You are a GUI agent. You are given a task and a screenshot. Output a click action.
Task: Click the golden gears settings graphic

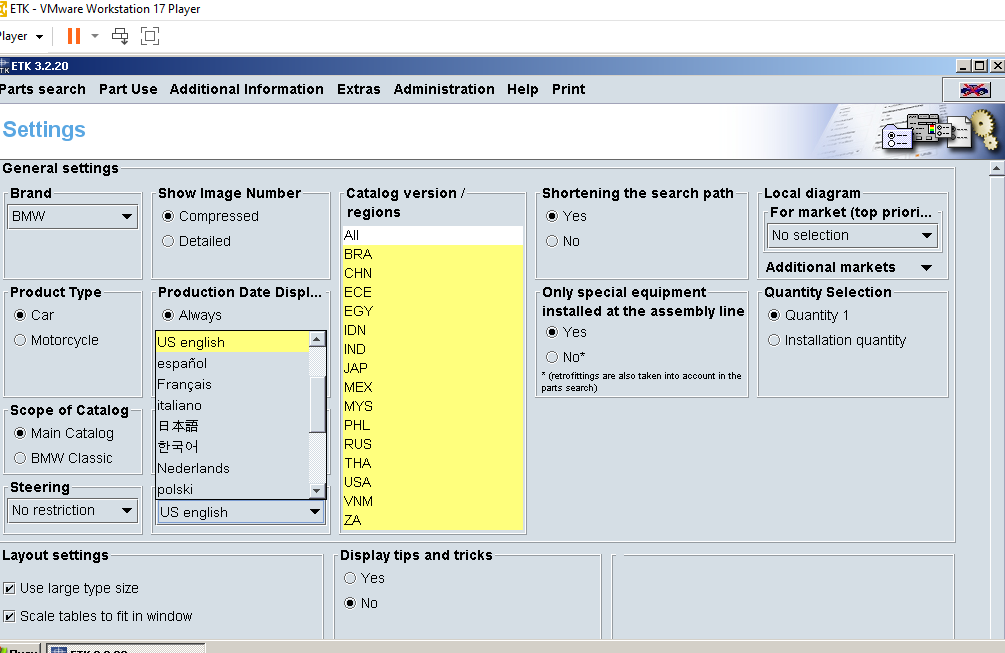tap(983, 129)
